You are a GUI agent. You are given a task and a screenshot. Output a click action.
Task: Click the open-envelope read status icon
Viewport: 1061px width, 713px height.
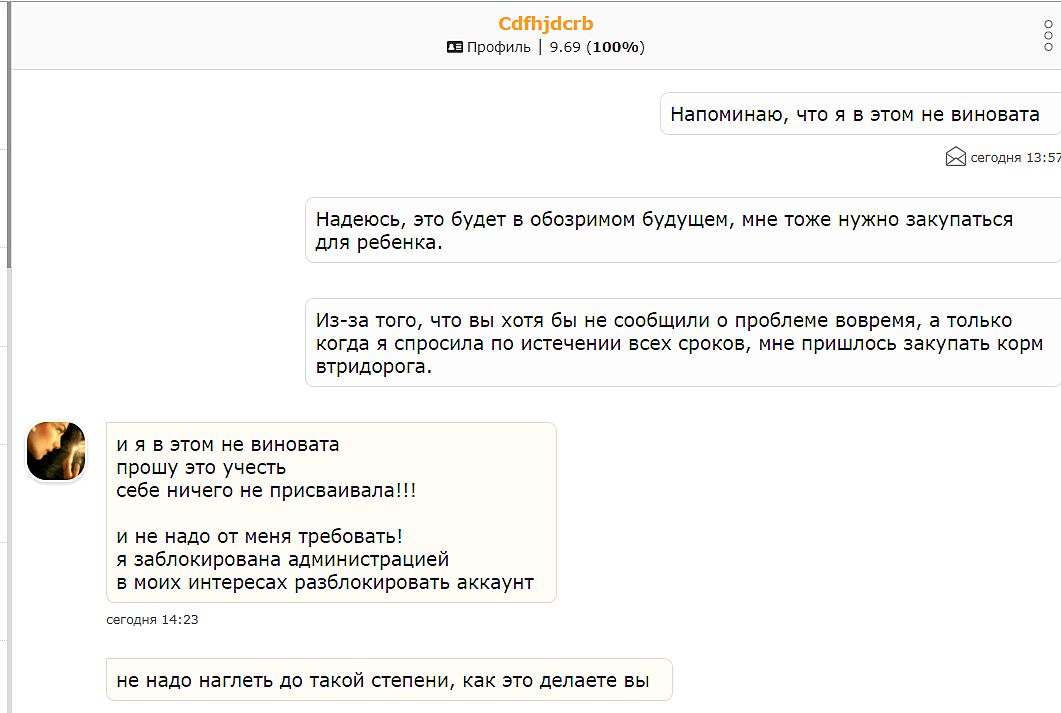(955, 157)
